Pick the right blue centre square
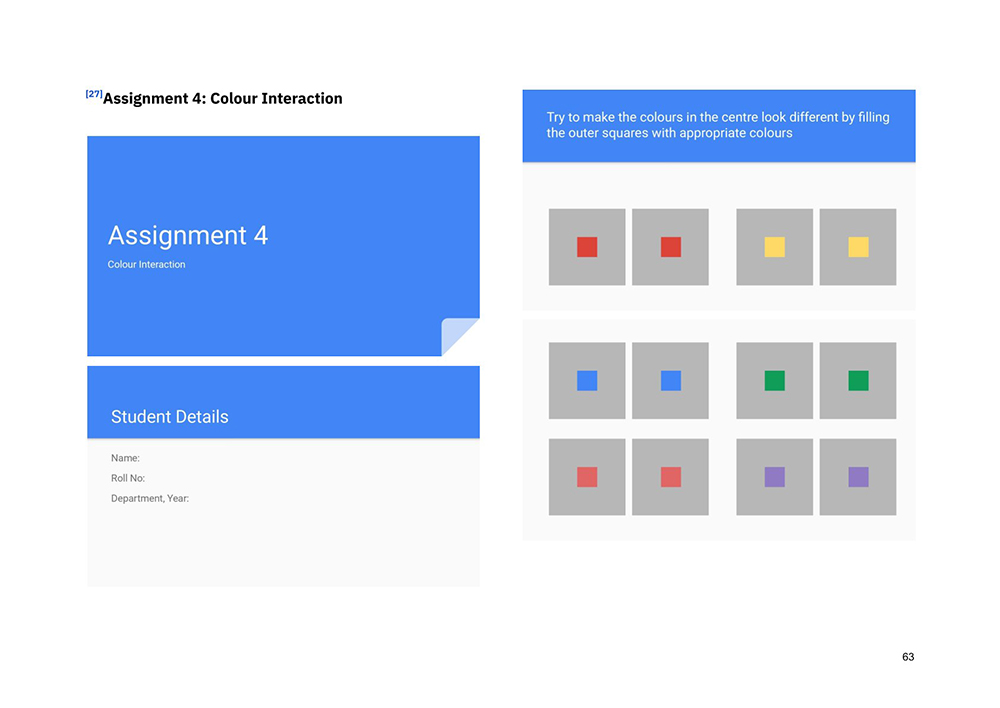 click(x=670, y=381)
